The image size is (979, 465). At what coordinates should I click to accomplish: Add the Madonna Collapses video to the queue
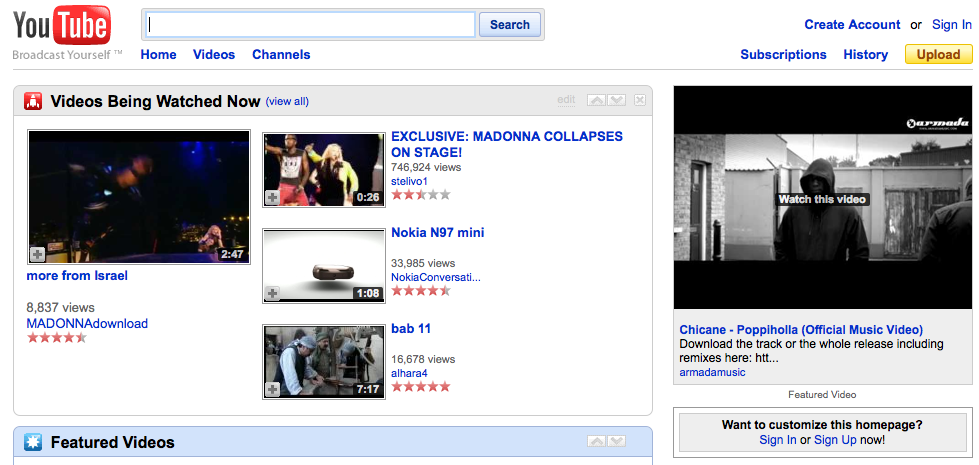click(x=272, y=198)
